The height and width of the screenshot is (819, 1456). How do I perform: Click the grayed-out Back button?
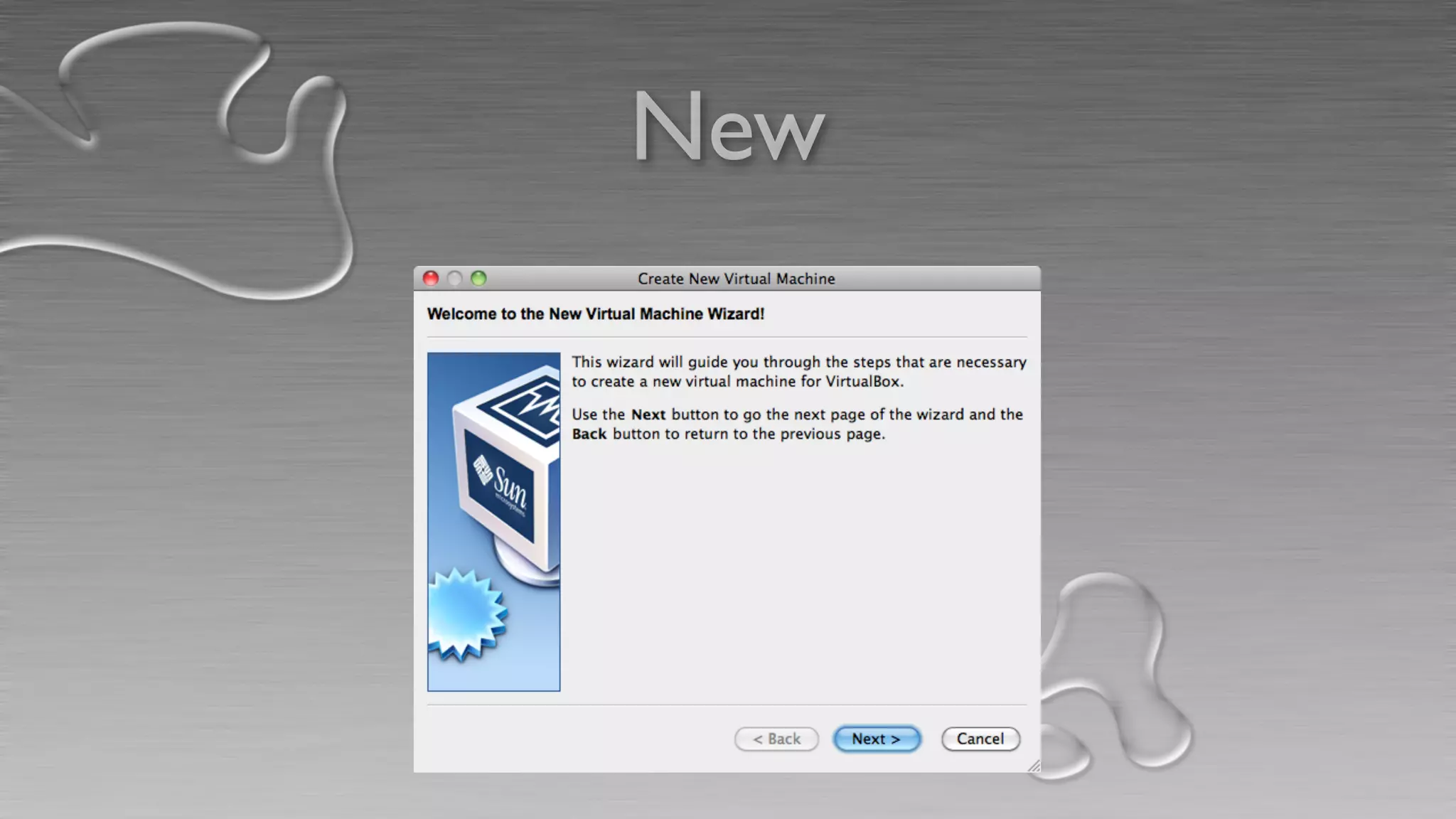pyautogui.click(x=776, y=739)
